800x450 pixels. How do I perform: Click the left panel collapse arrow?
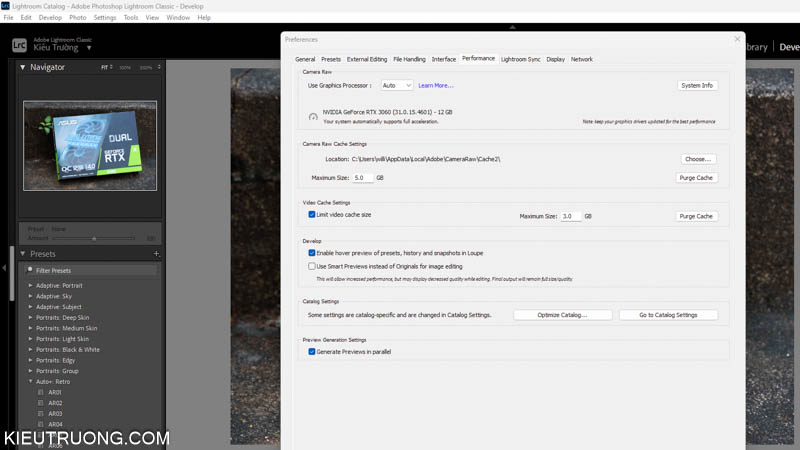4,267
